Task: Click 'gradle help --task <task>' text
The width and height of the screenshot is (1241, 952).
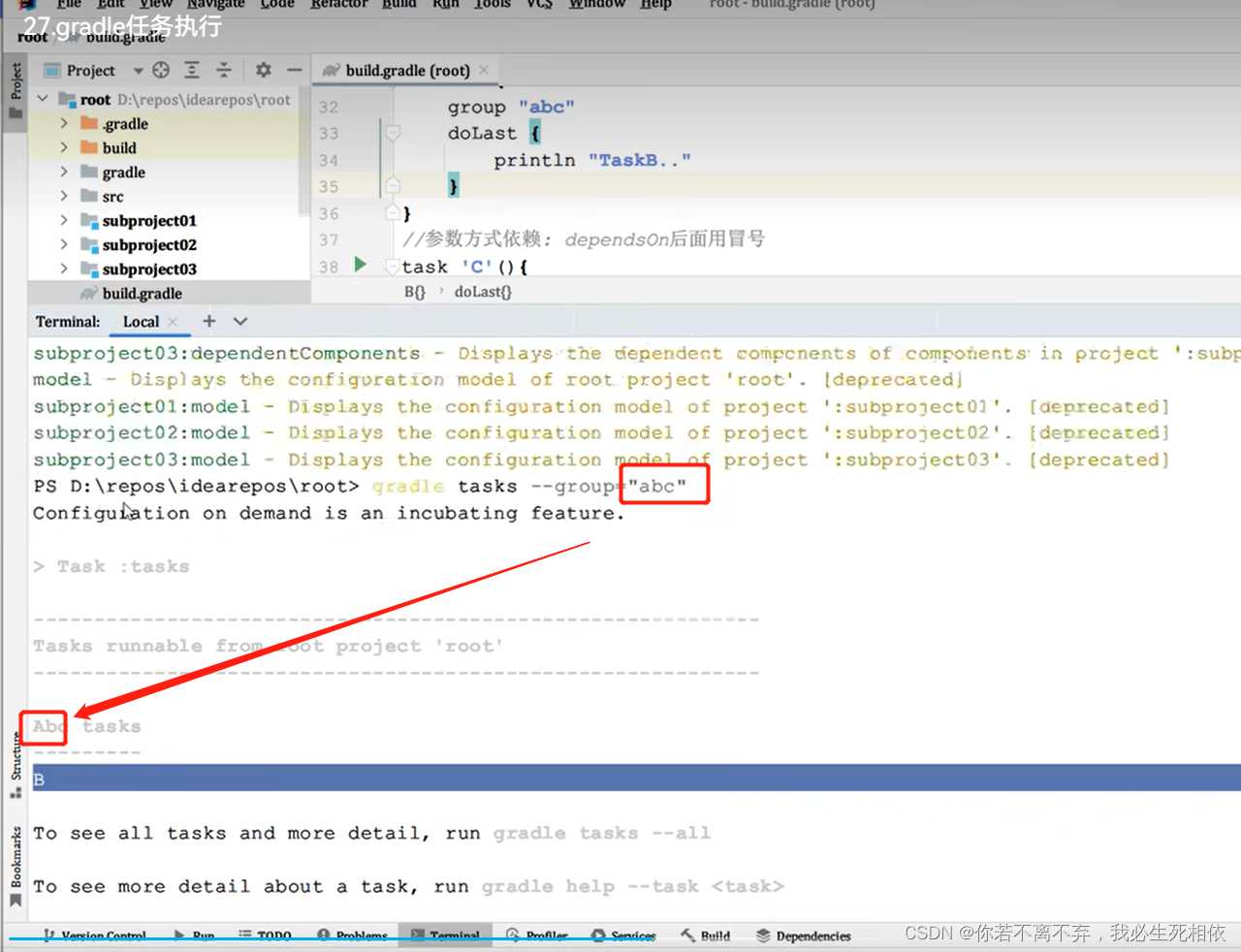Action: (x=632, y=886)
